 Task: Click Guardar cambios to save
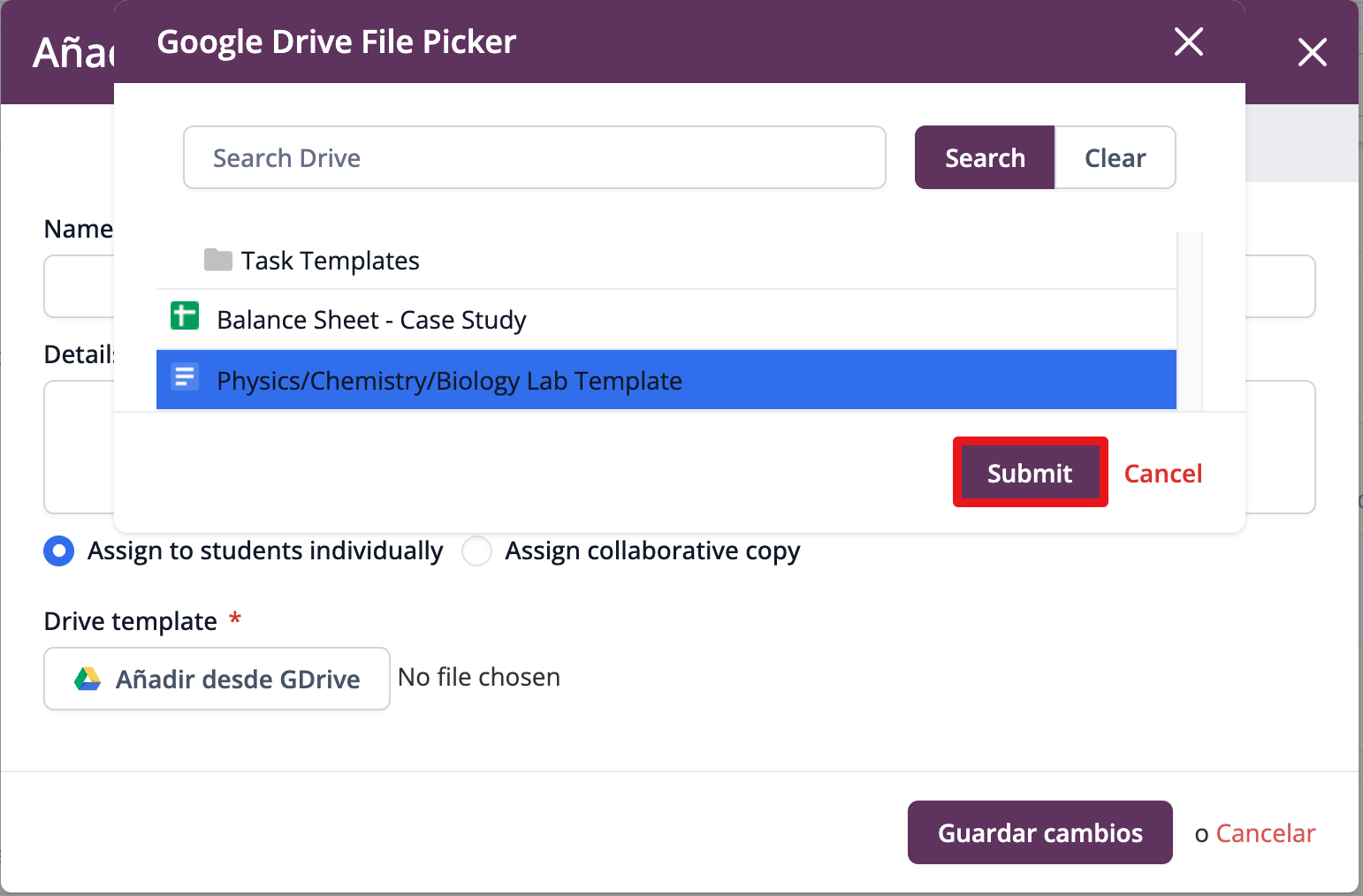click(x=1039, y=832)
